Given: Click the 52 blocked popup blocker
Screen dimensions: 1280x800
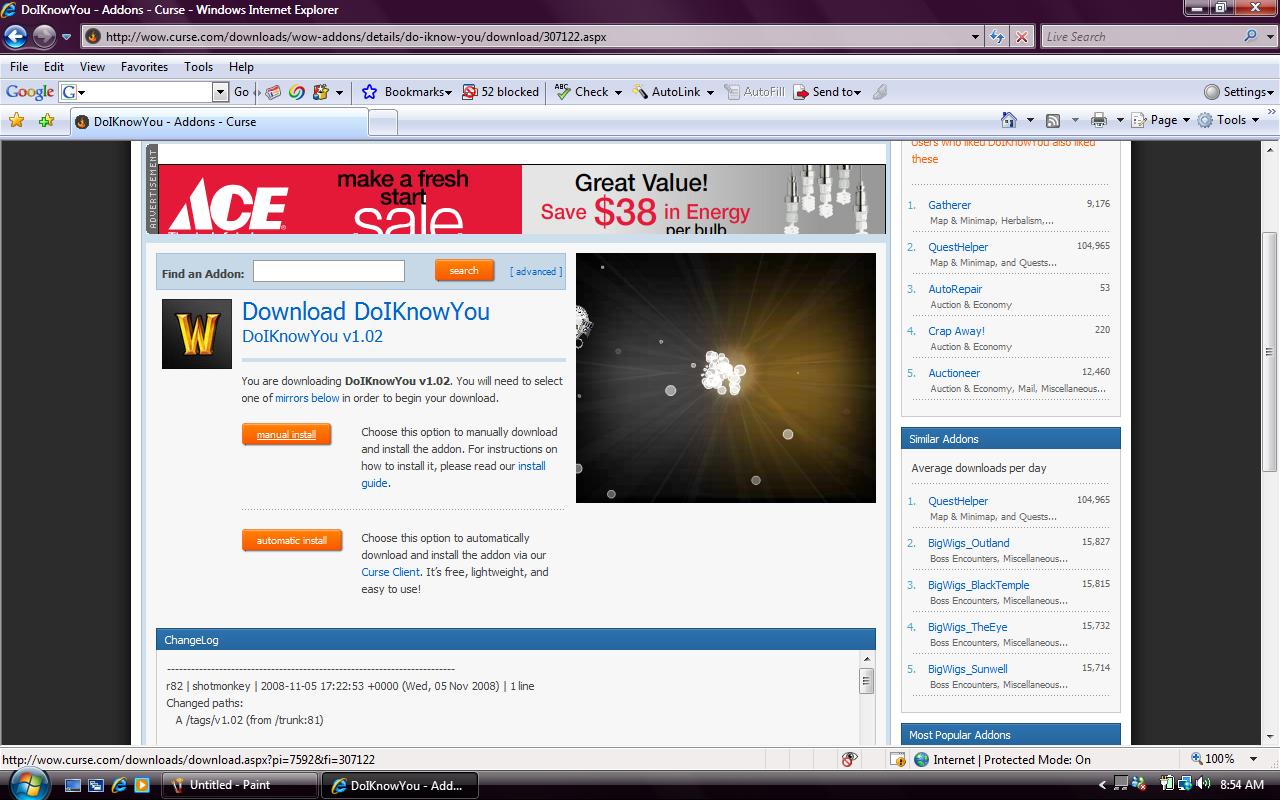Looking at the screenshot, I should [x=500, y=92].
